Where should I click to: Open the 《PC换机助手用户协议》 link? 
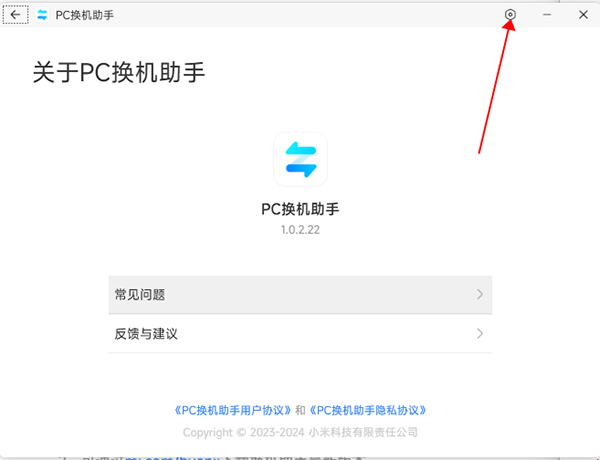point(233,410)
